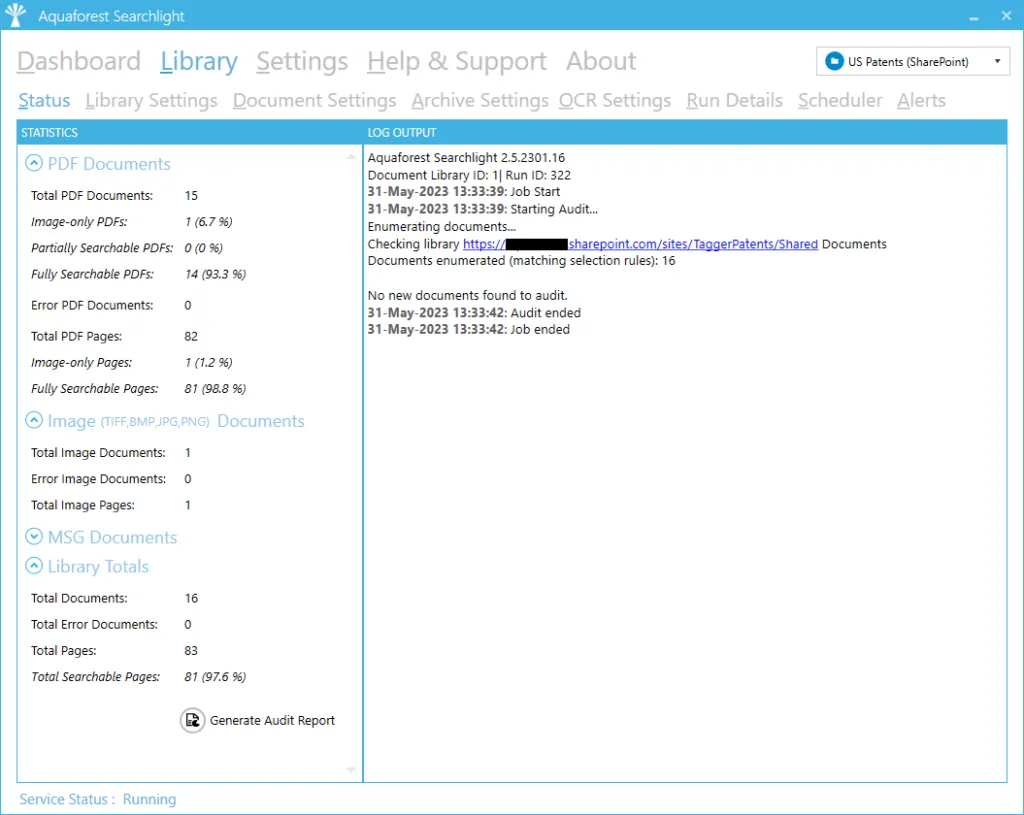Switch to the Library Settings tab
Image resolution: width=1024 pixels, height=815 pixels.
pyautogui.click(x=151, y=100)
